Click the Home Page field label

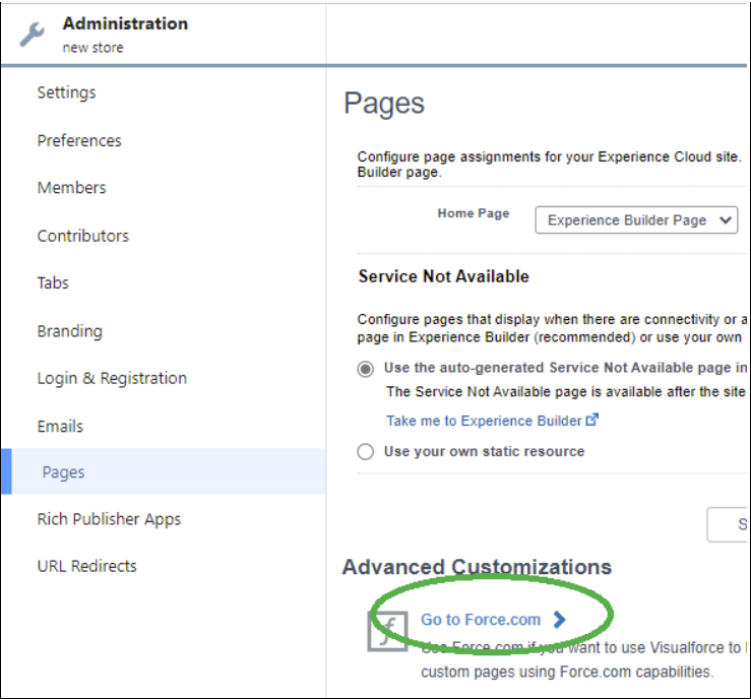[473, 214]
